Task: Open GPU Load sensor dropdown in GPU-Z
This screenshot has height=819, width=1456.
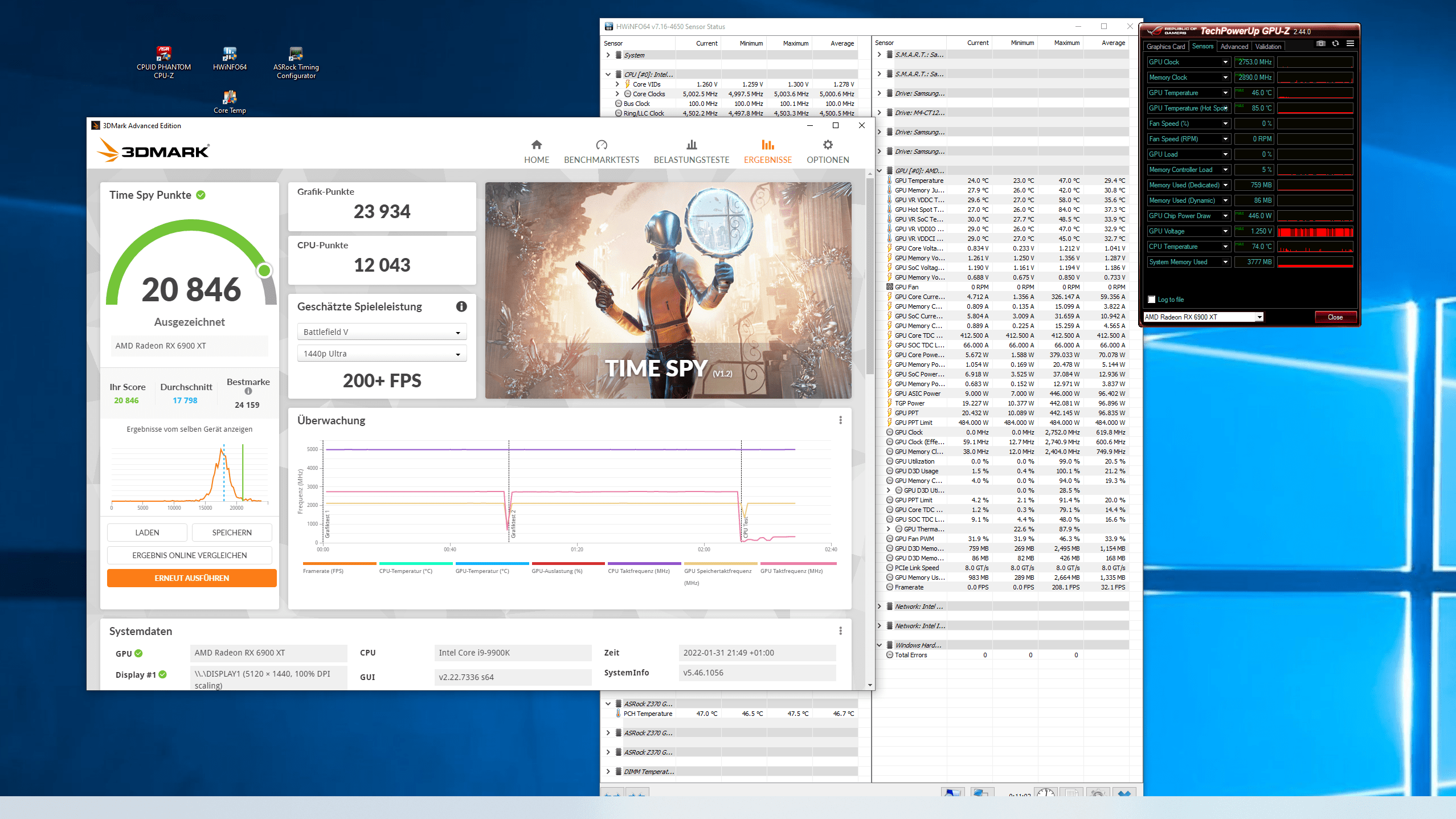Action: pos(1225,154)
